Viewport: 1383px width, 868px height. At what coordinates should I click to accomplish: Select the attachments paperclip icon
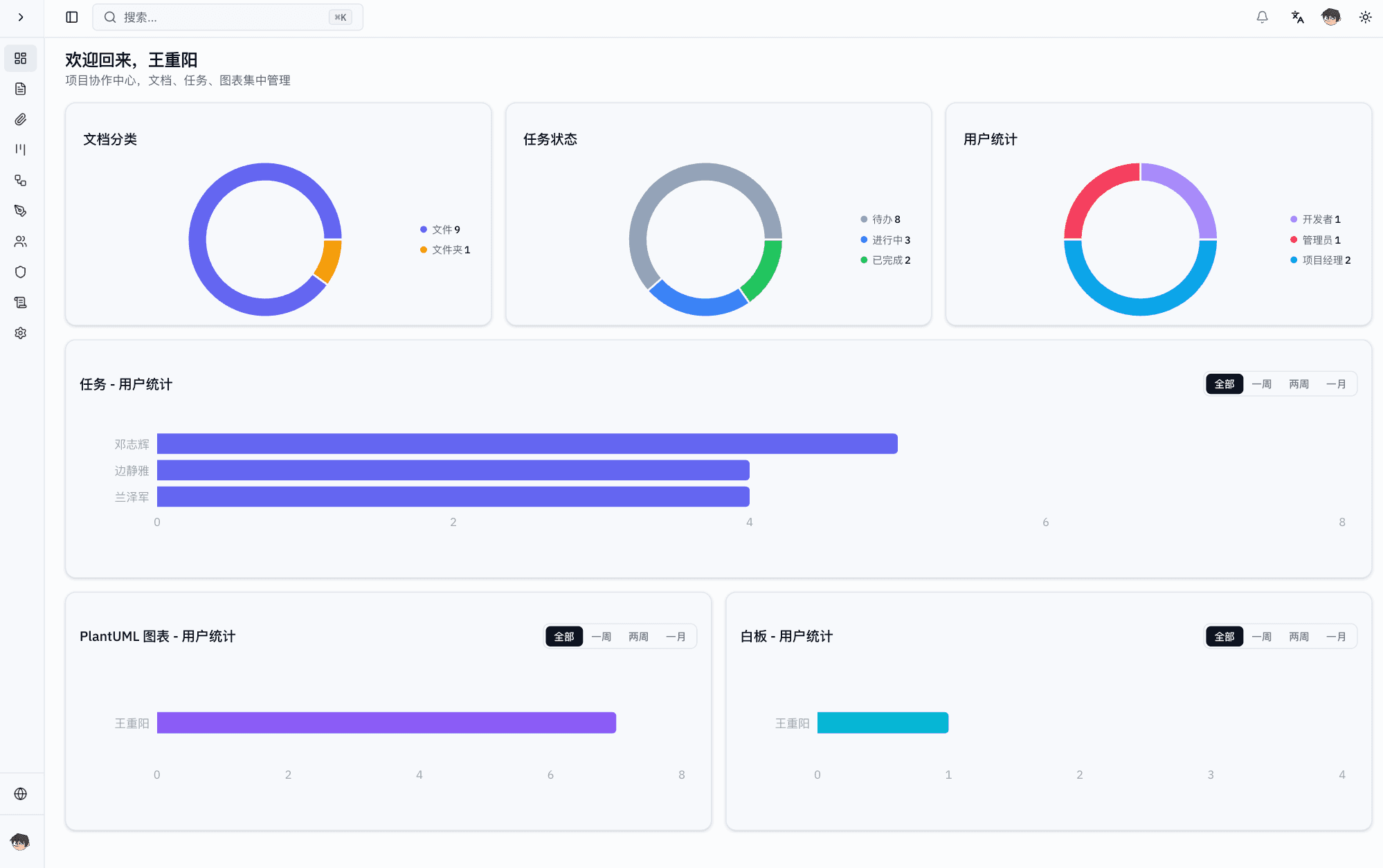point(21,119)
